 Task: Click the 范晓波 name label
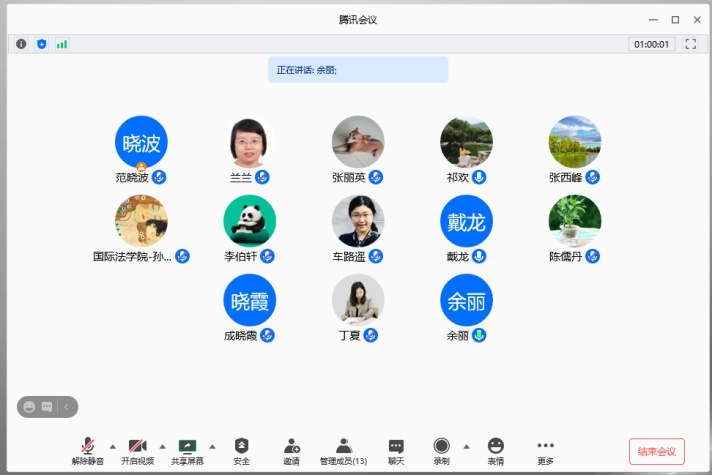pos(132,177)
